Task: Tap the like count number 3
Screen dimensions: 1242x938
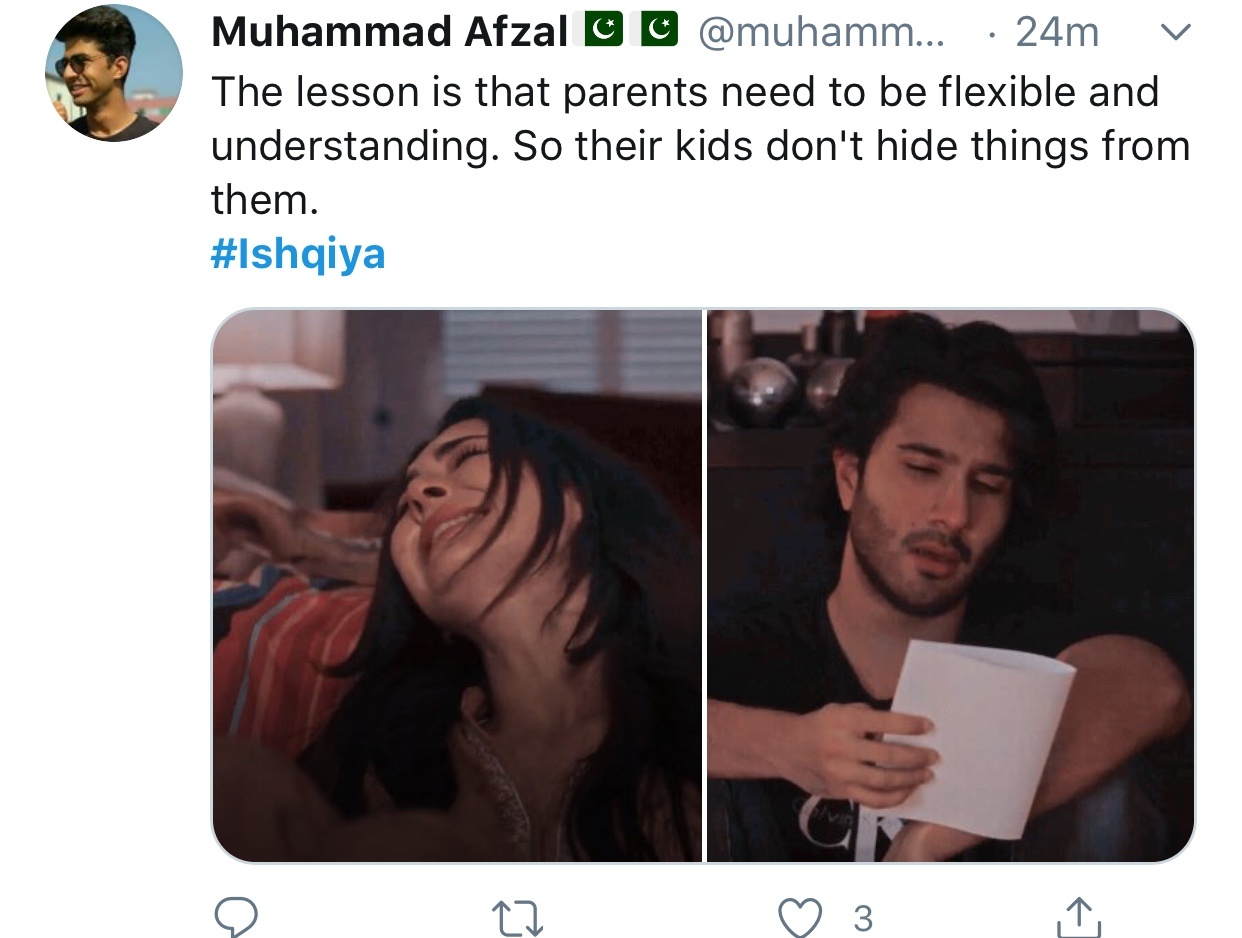Action: pyautogui.click(x=863, y=918)
